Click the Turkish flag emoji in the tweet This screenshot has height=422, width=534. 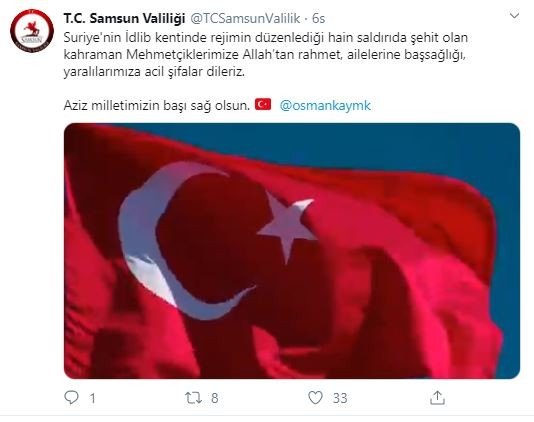tap(263, 104)
